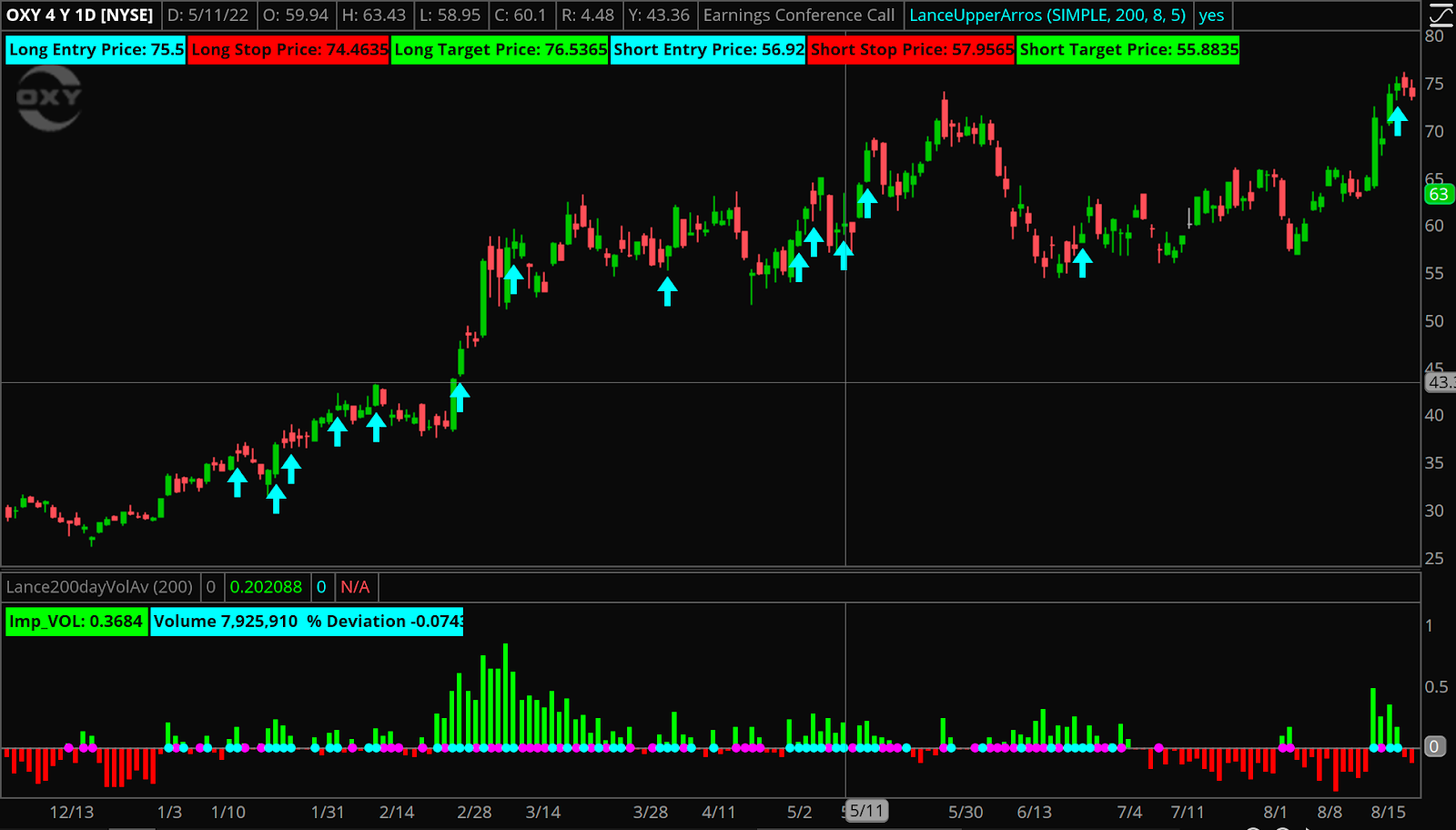Click the highlighted 5/11 date marker
The image size is (1456, 830).
click(x=866, y=811)
